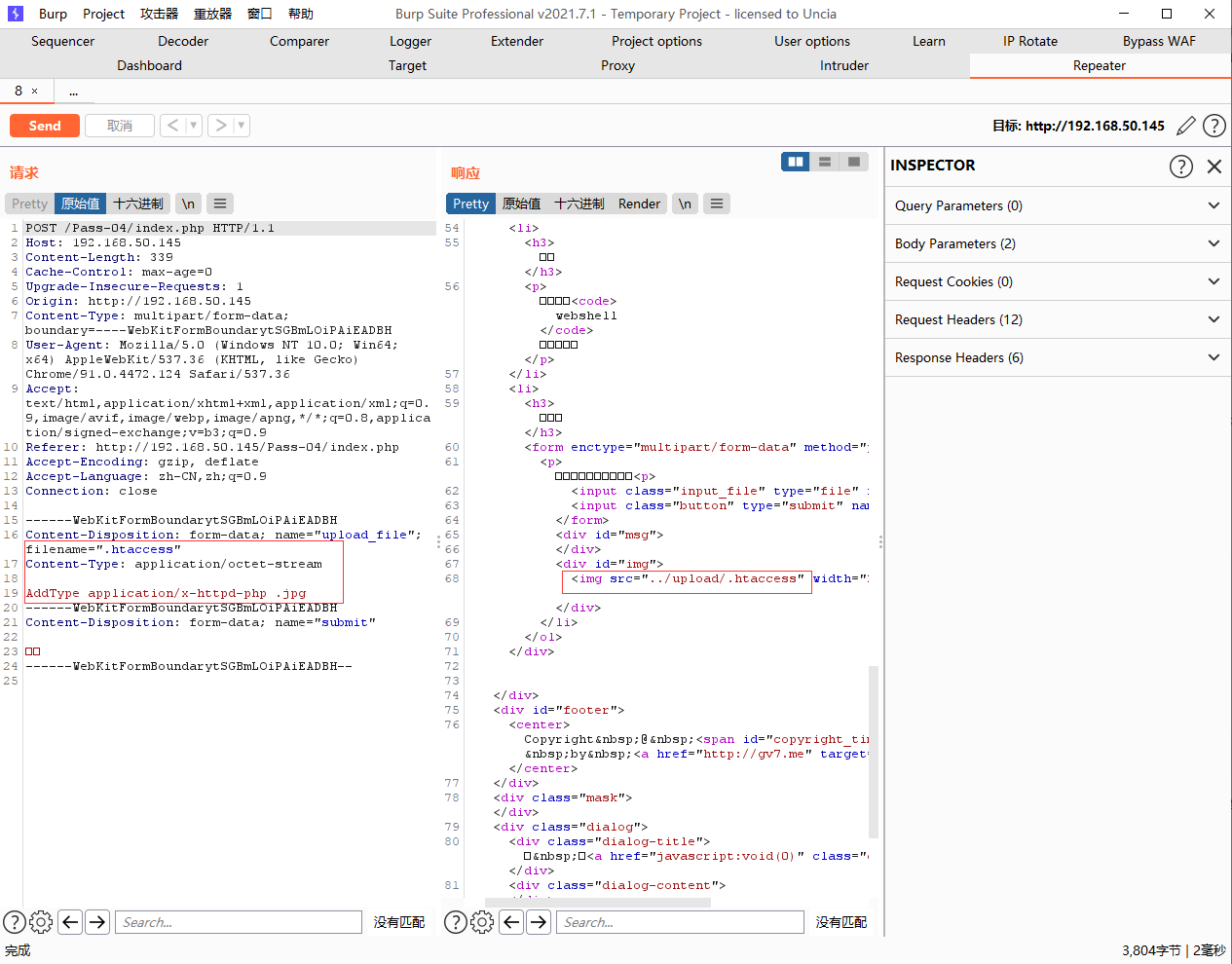Toggle \n display in request pane

[x=188, y=204]
